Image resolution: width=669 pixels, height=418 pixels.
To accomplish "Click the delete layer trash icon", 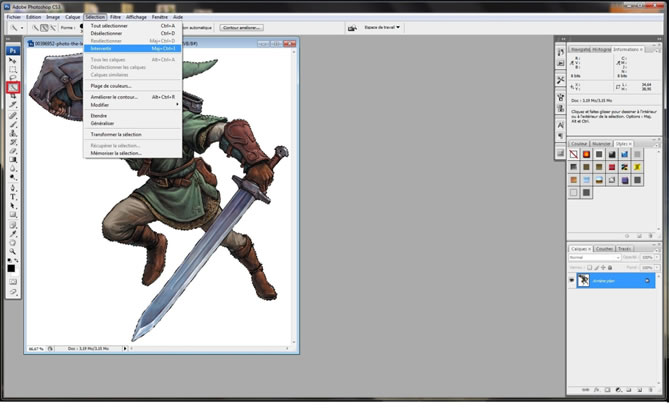I will point(650,390).
